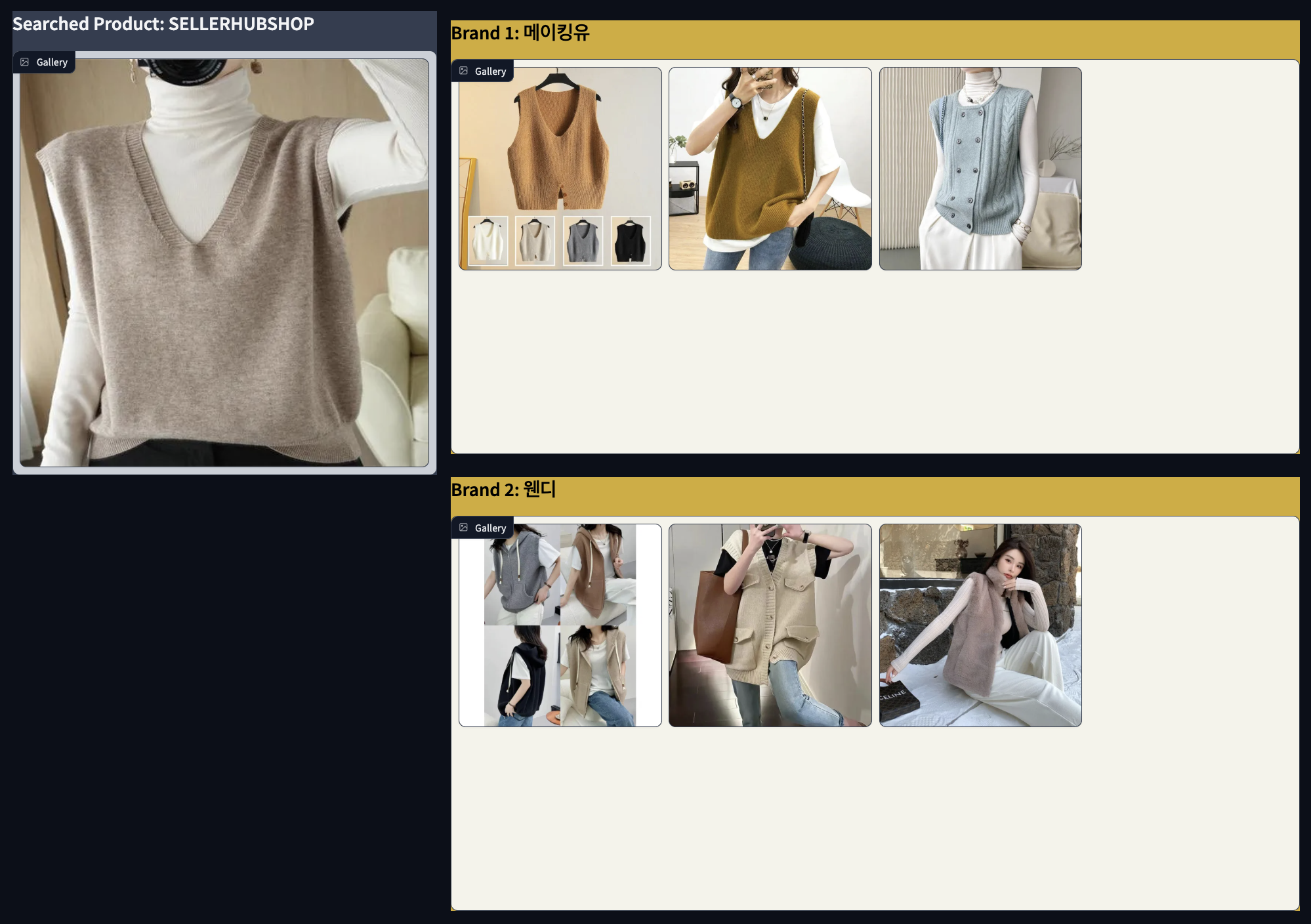1311x924 pixels.
Task: Select the beige pocket cardigan vest thumbnail
Action: [x=770, y=625]
